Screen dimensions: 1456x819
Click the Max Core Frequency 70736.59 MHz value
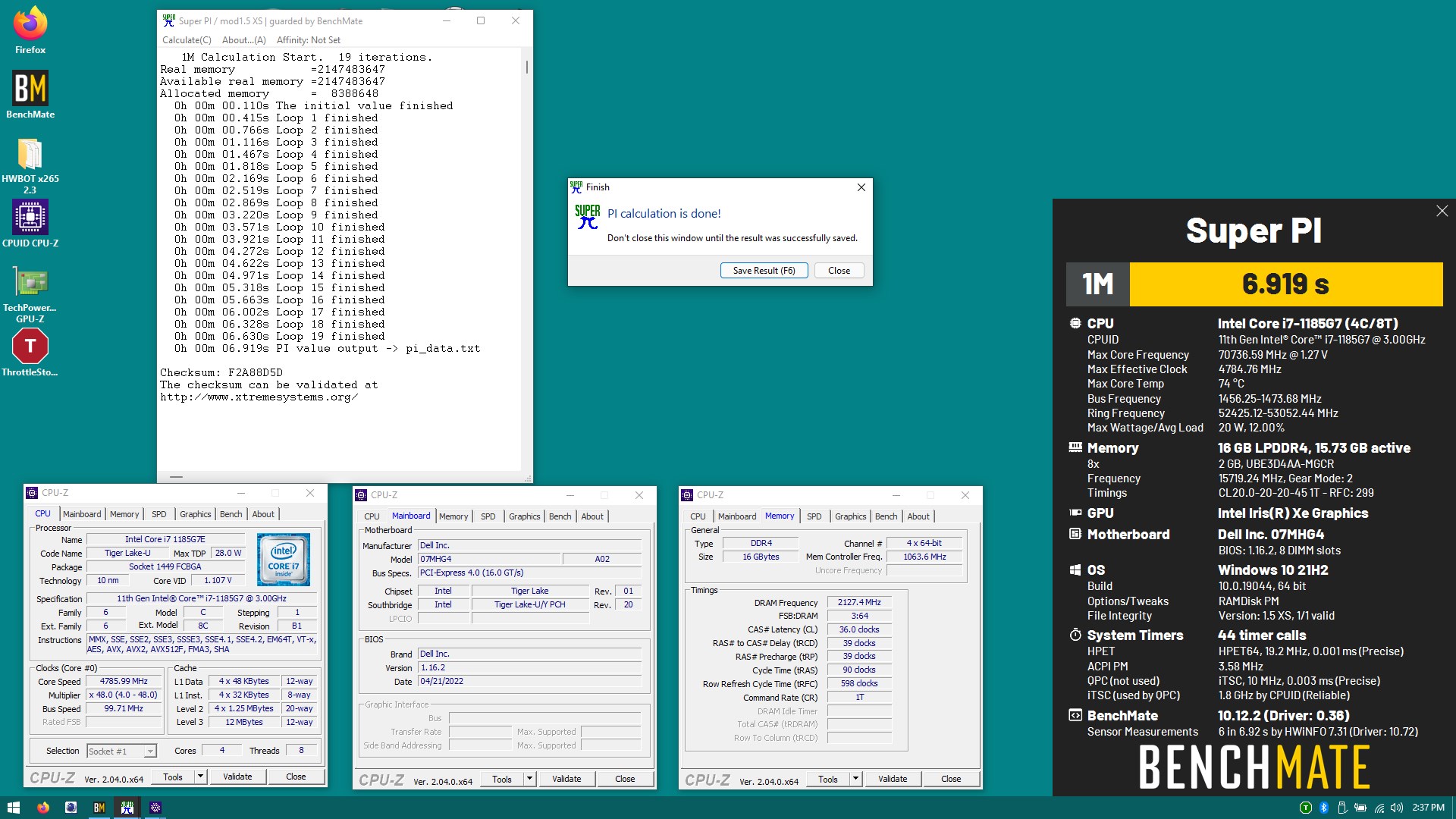(x=1273, y=355)
